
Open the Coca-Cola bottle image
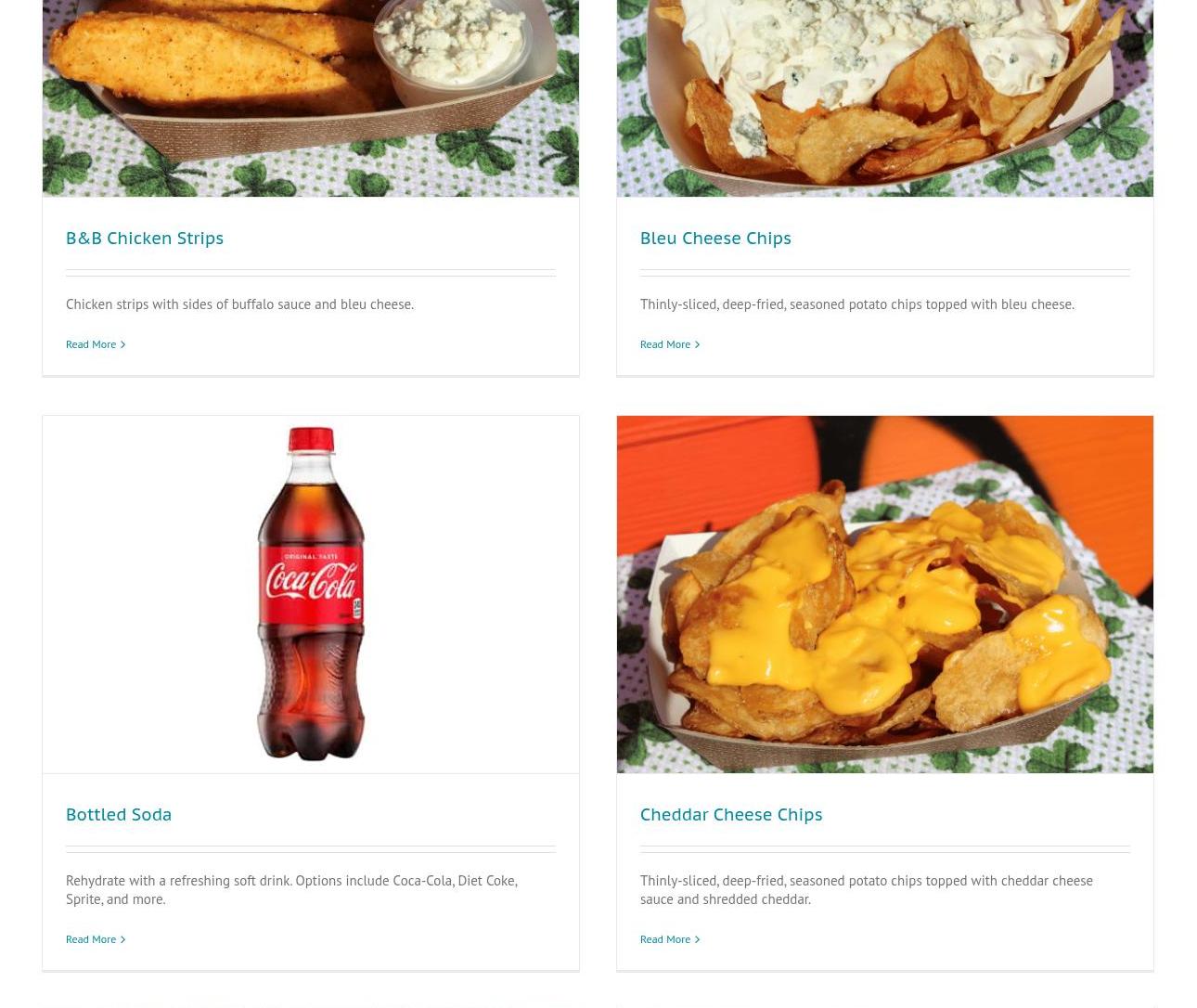pyautogui.click(x=311, y=594)
